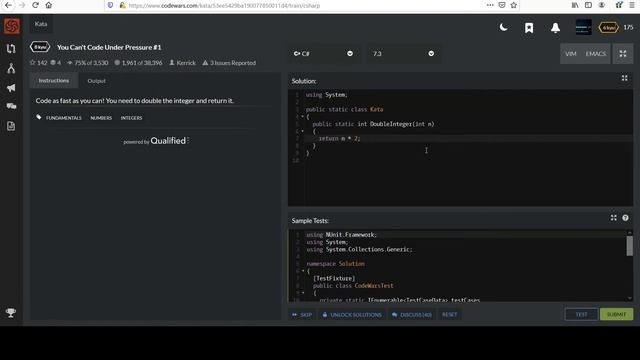Switch to the Output tab
Viewport: 640px width, 360px height.
[96, 81]
